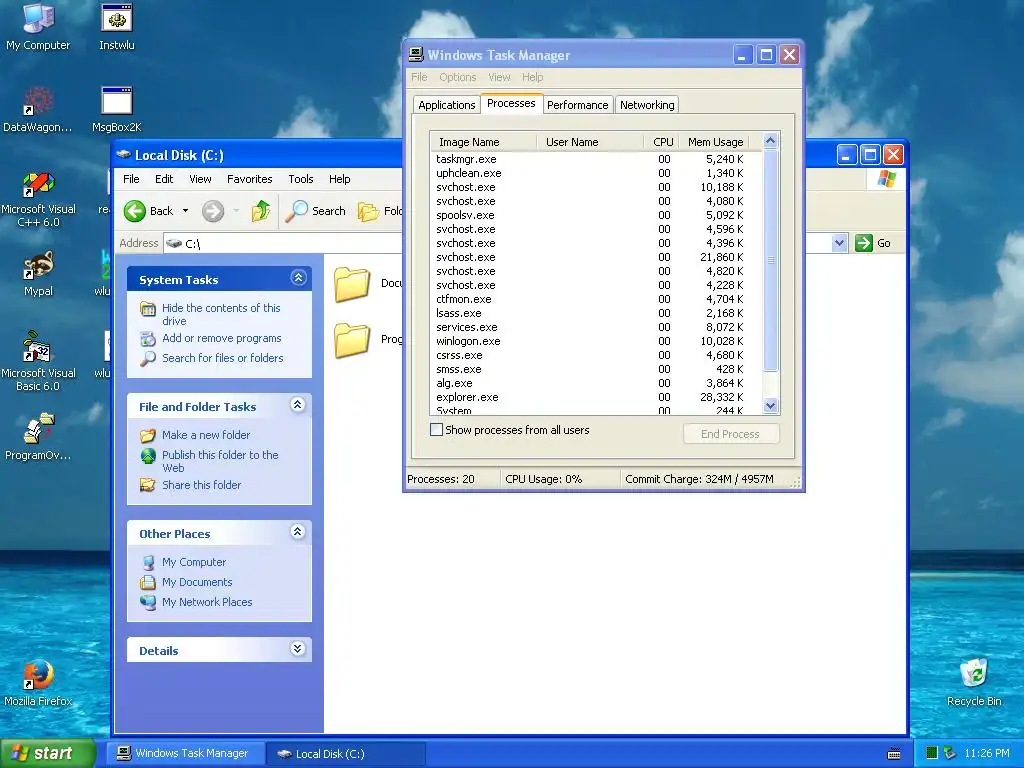1024x768 pixels.
Task: Enable Show processes from all users
Action: 436,430
